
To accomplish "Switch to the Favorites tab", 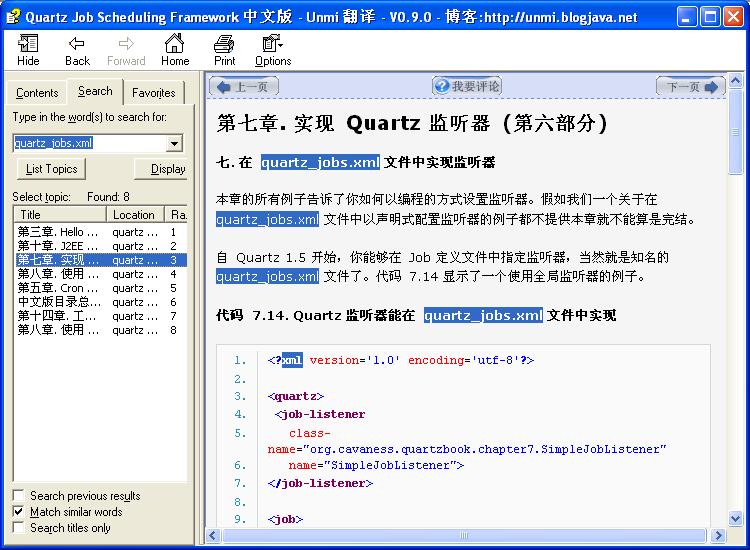I will [x=153, y=93].
